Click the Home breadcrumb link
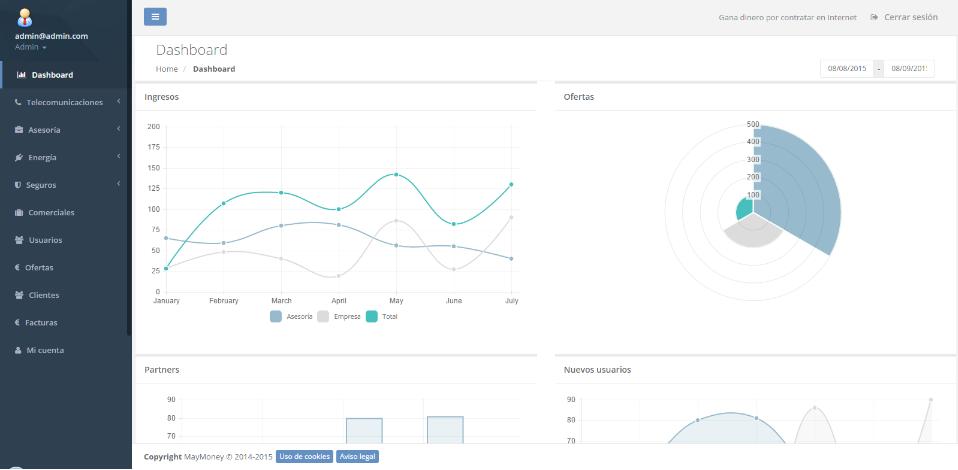Viewport: 958px width, 470px height. [x=167, y=69]
